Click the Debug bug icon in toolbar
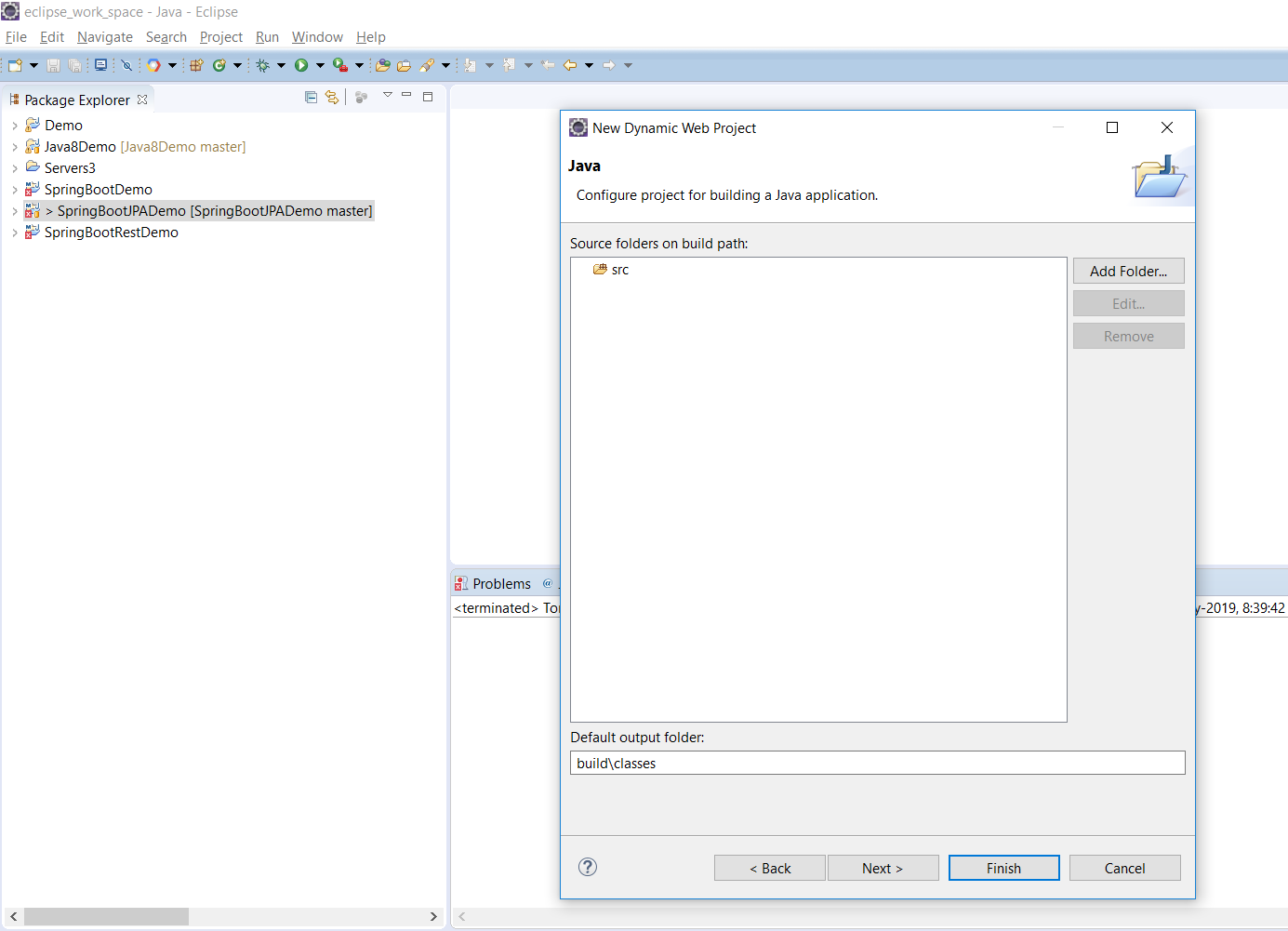 click(263, 65)
